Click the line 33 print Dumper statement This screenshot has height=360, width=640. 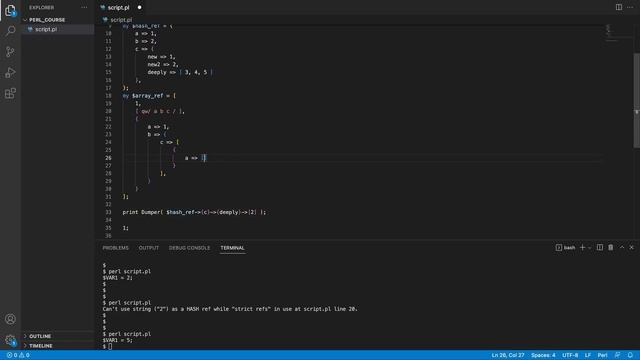point(194,212)
